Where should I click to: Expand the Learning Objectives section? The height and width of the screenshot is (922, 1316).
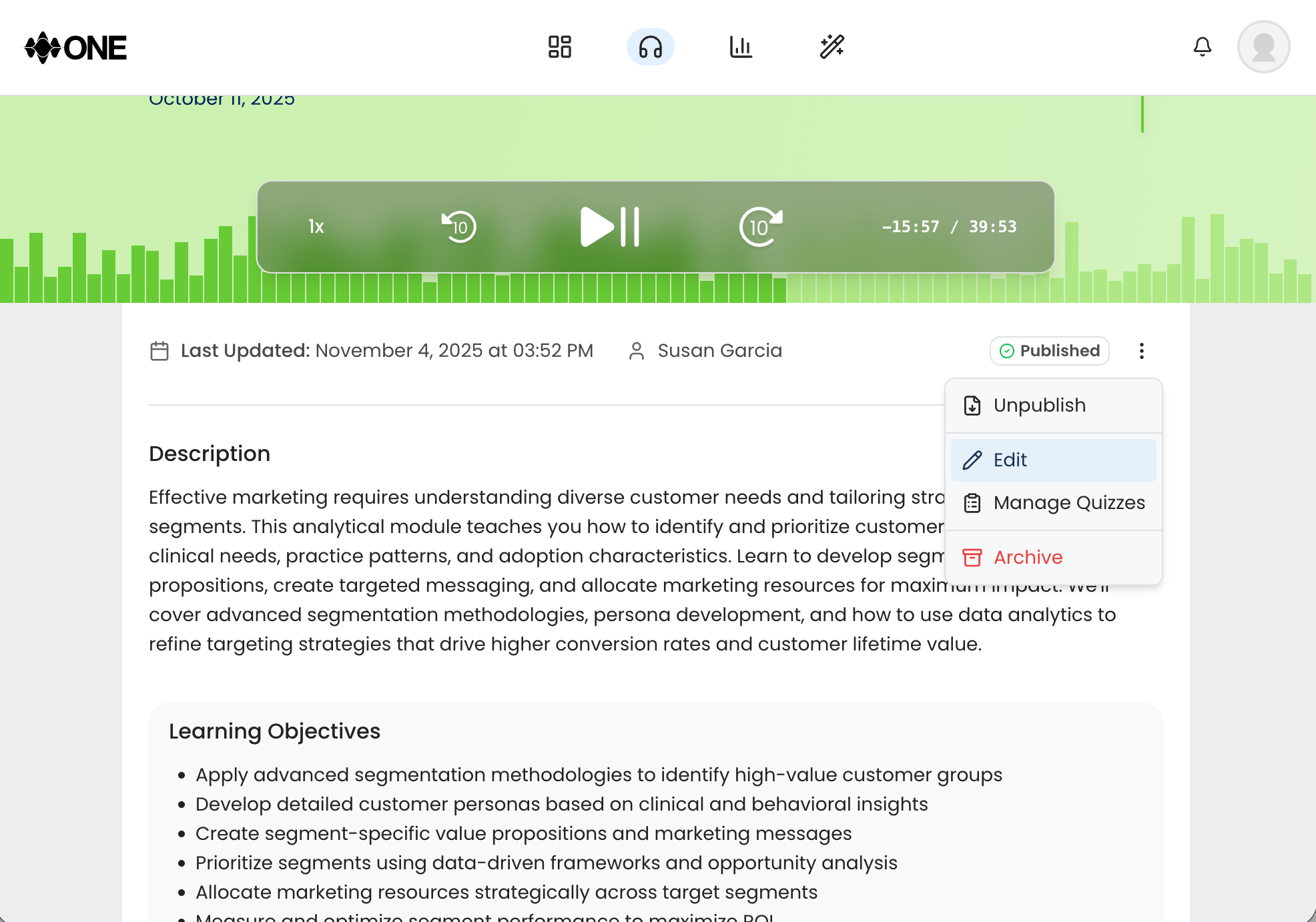(x=275, y=731)
